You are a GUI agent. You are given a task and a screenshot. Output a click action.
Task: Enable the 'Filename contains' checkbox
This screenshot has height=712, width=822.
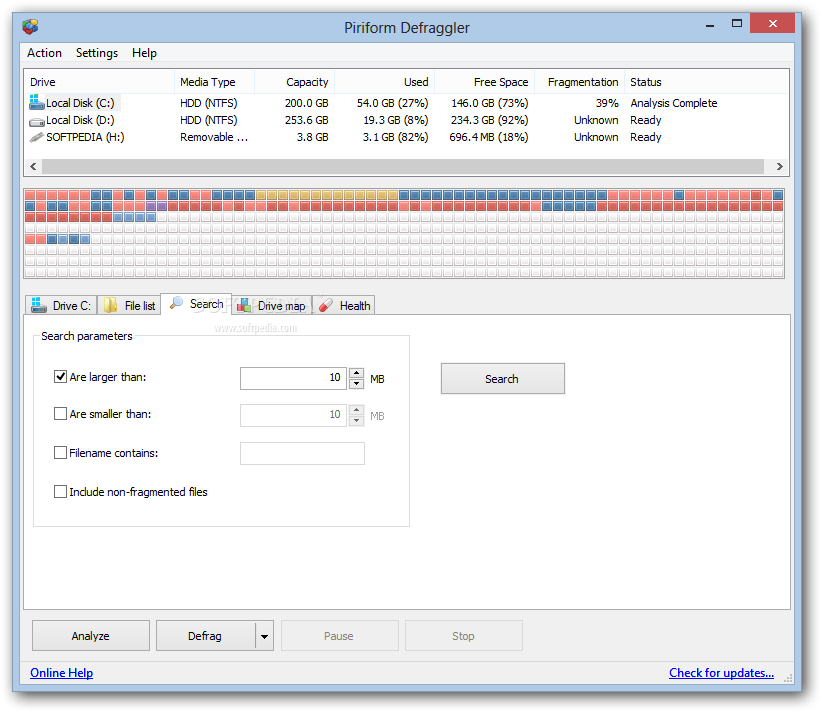(60, 452)
